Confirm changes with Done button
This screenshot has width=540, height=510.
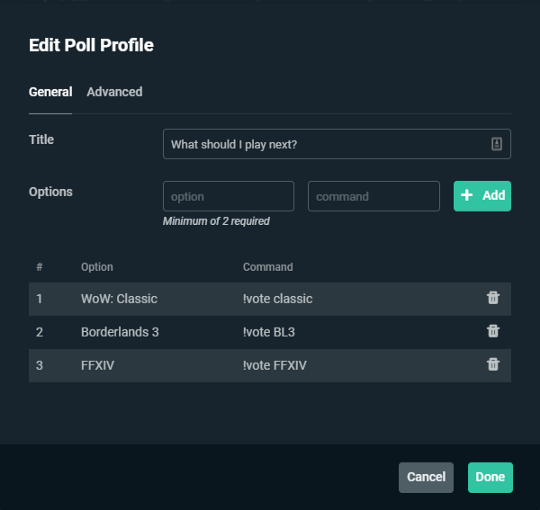pyautogui.click(x=490, y=477)
